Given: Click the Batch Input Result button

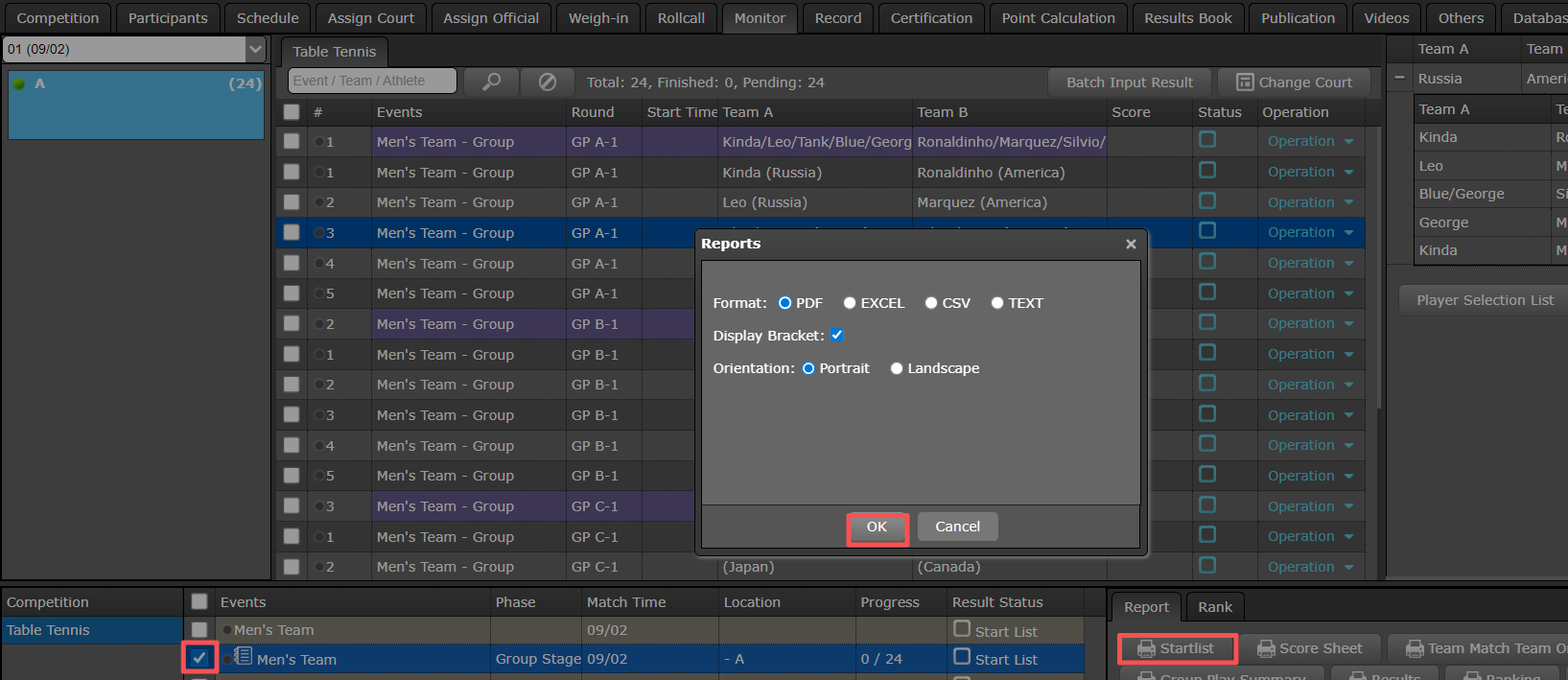Looking at the screenshot, I should click(1129, 82).
